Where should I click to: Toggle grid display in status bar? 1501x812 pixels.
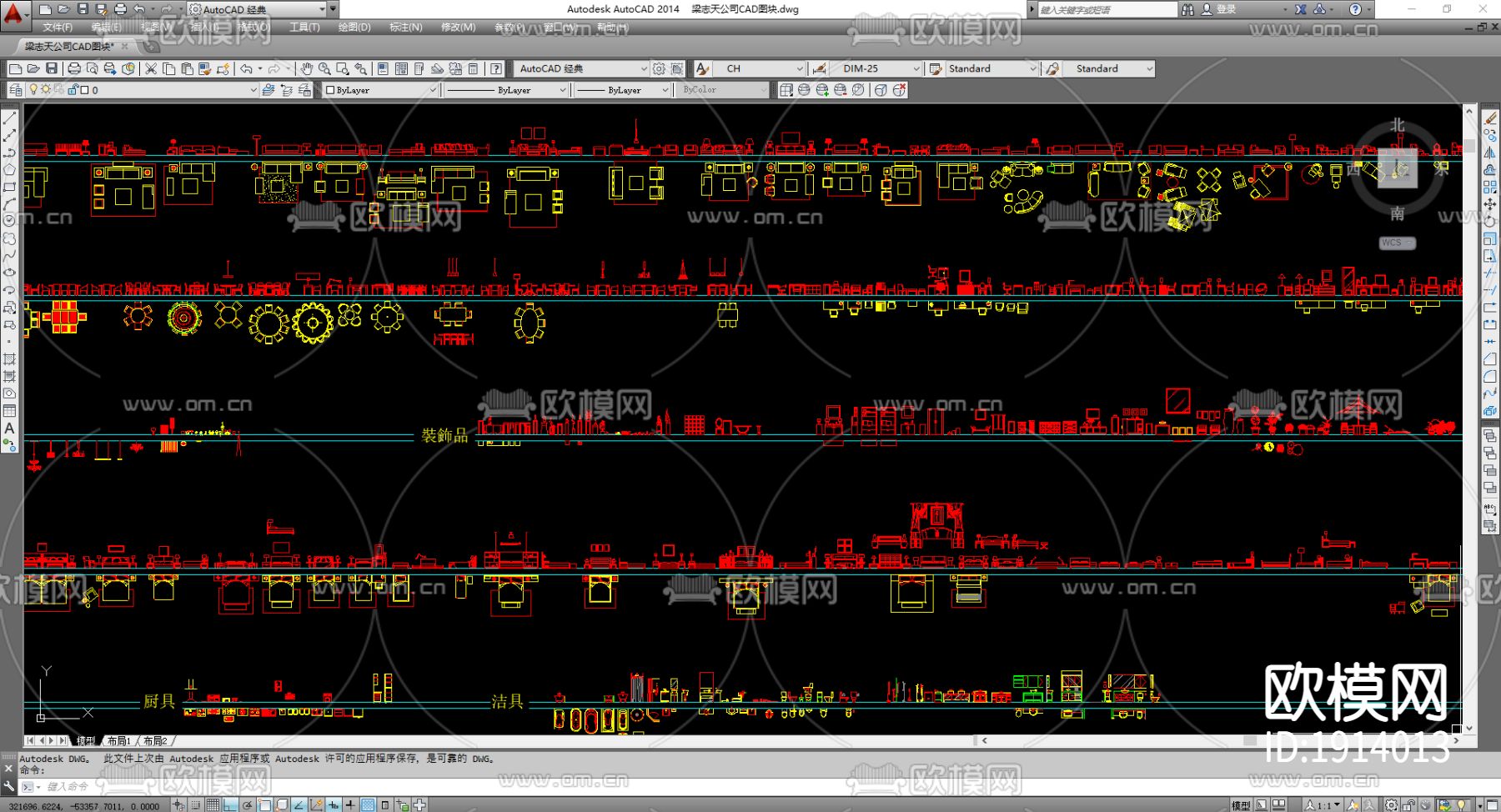213,805
